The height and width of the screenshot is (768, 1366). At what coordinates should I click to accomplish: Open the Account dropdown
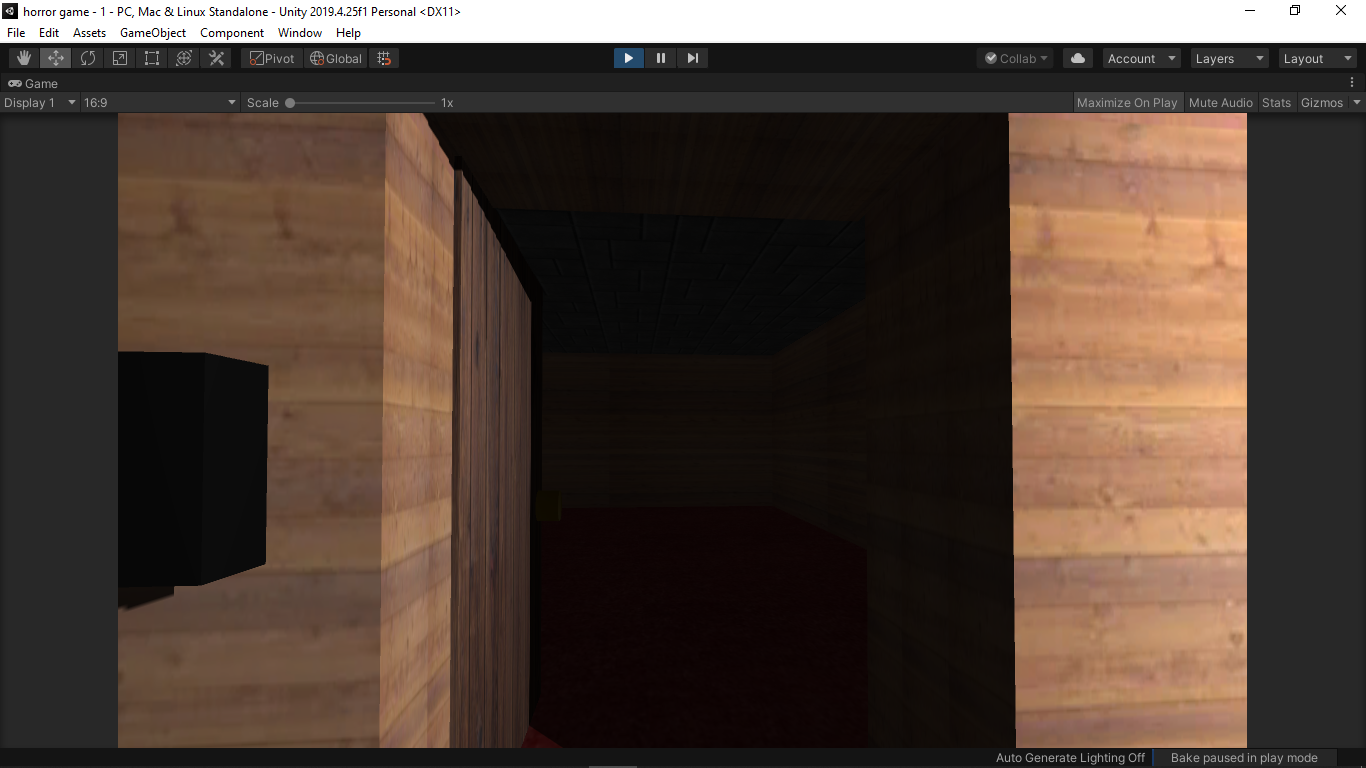click(1141, 58)
